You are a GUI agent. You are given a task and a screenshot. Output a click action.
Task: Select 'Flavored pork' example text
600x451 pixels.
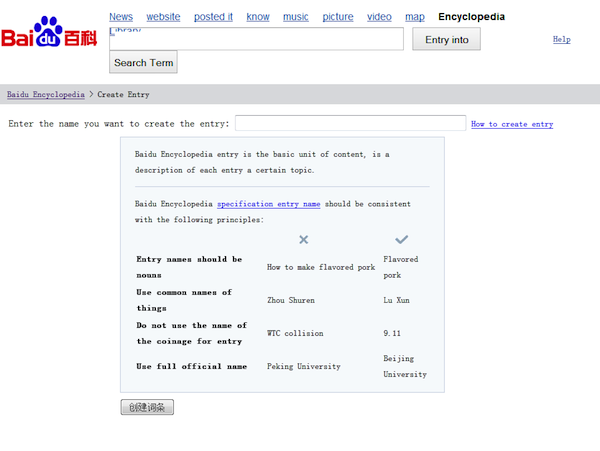pos(401,267)
